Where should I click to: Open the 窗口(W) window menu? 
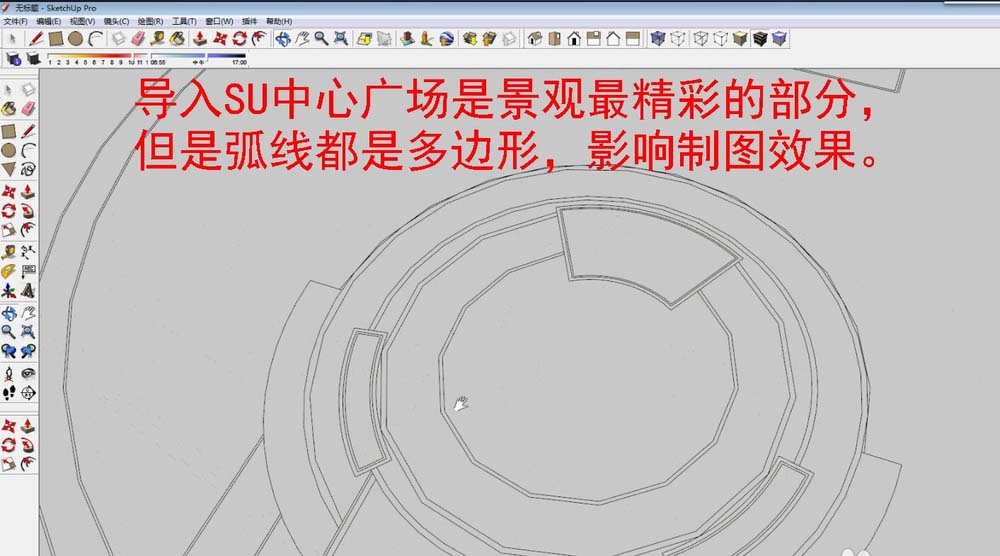pyautogui.click(x=219, y=22)
